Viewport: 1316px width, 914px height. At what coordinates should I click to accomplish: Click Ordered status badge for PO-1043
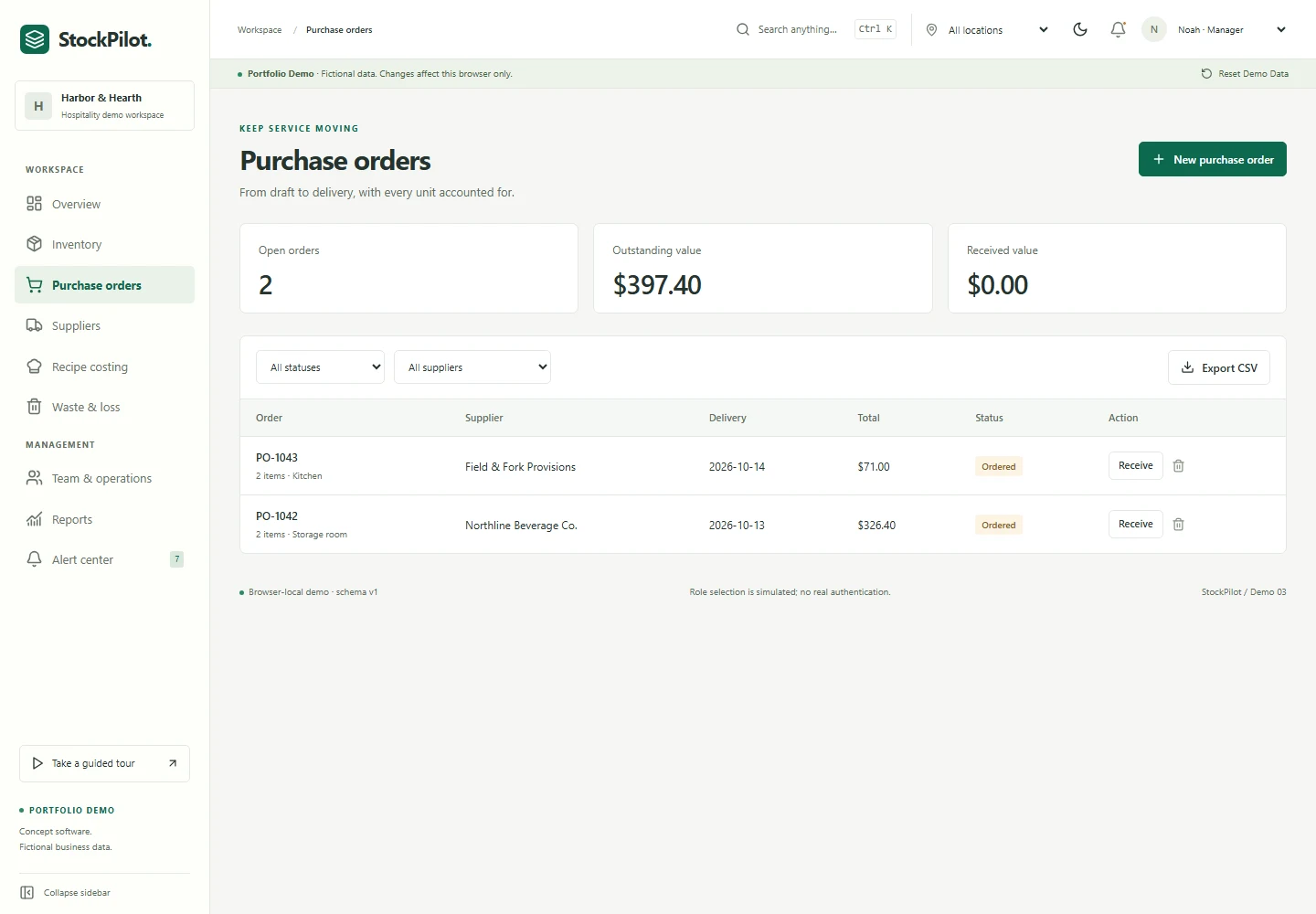point(999,466)
